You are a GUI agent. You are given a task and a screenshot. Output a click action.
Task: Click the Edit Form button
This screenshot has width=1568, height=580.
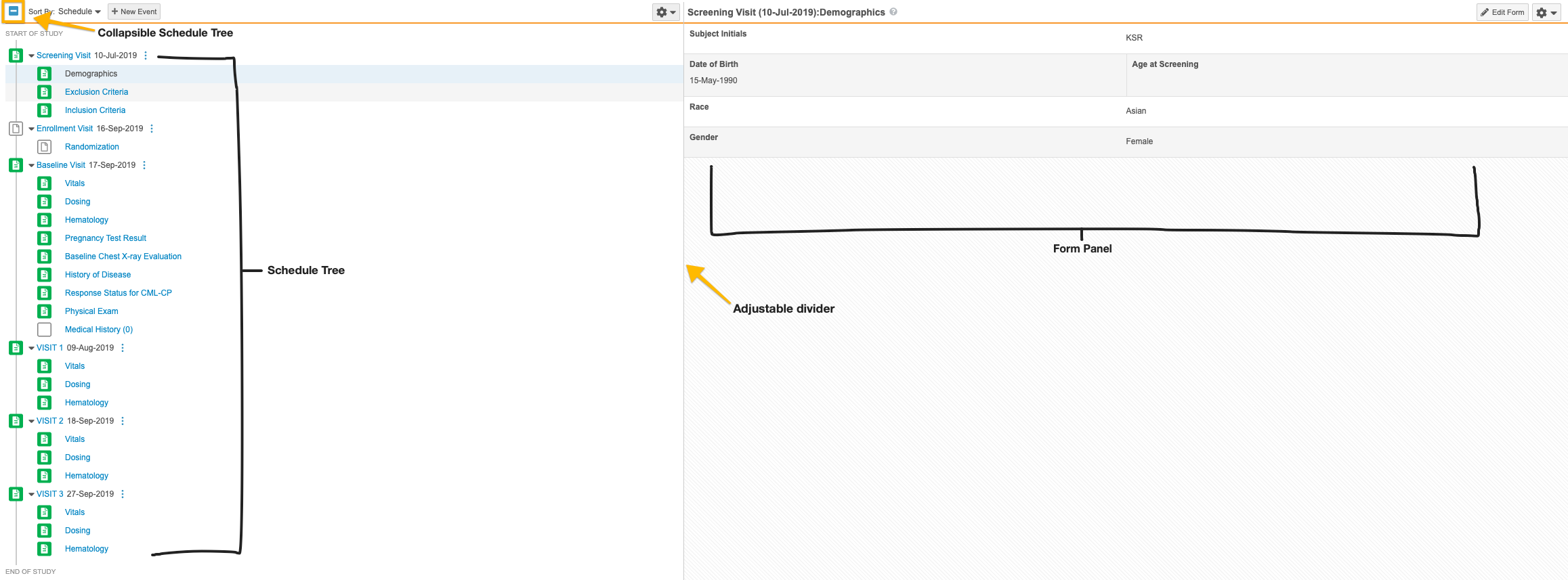coord(1502,12)
